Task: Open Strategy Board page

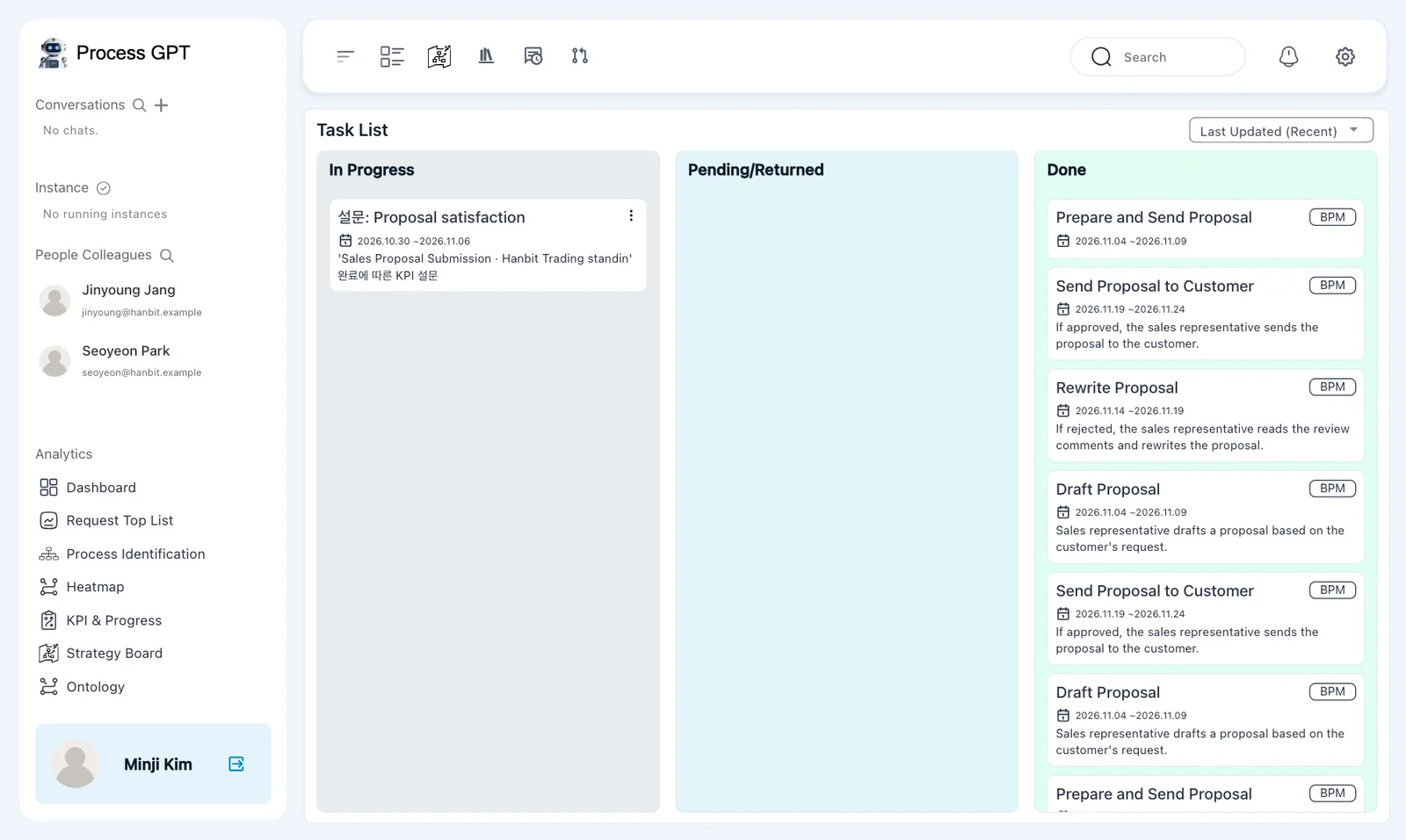Action: point(101,653)
